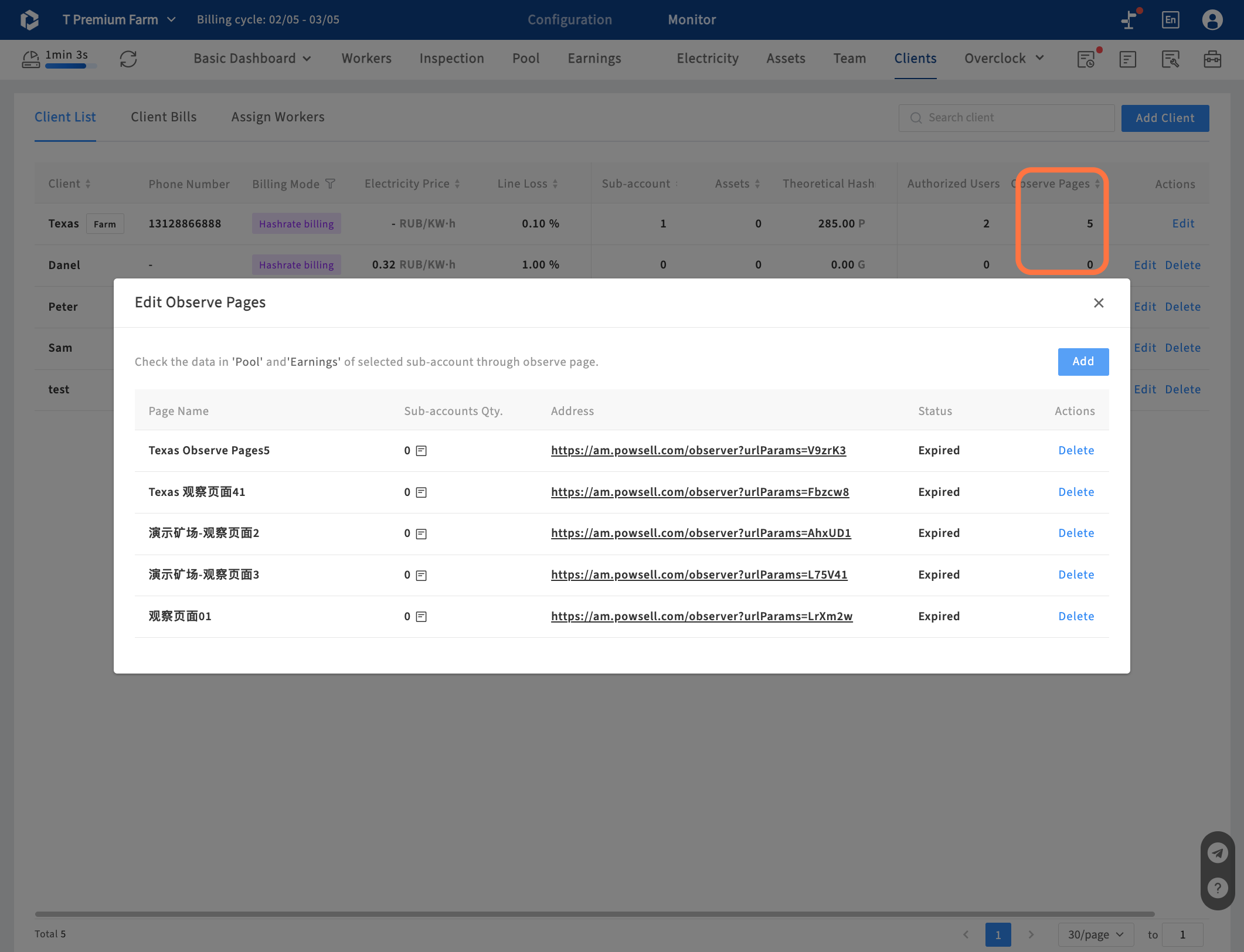Image resolution: width=1244 pixels, height=952 pixels.
Task: Filter the Billing Mode column
Action: coord(330,184)
